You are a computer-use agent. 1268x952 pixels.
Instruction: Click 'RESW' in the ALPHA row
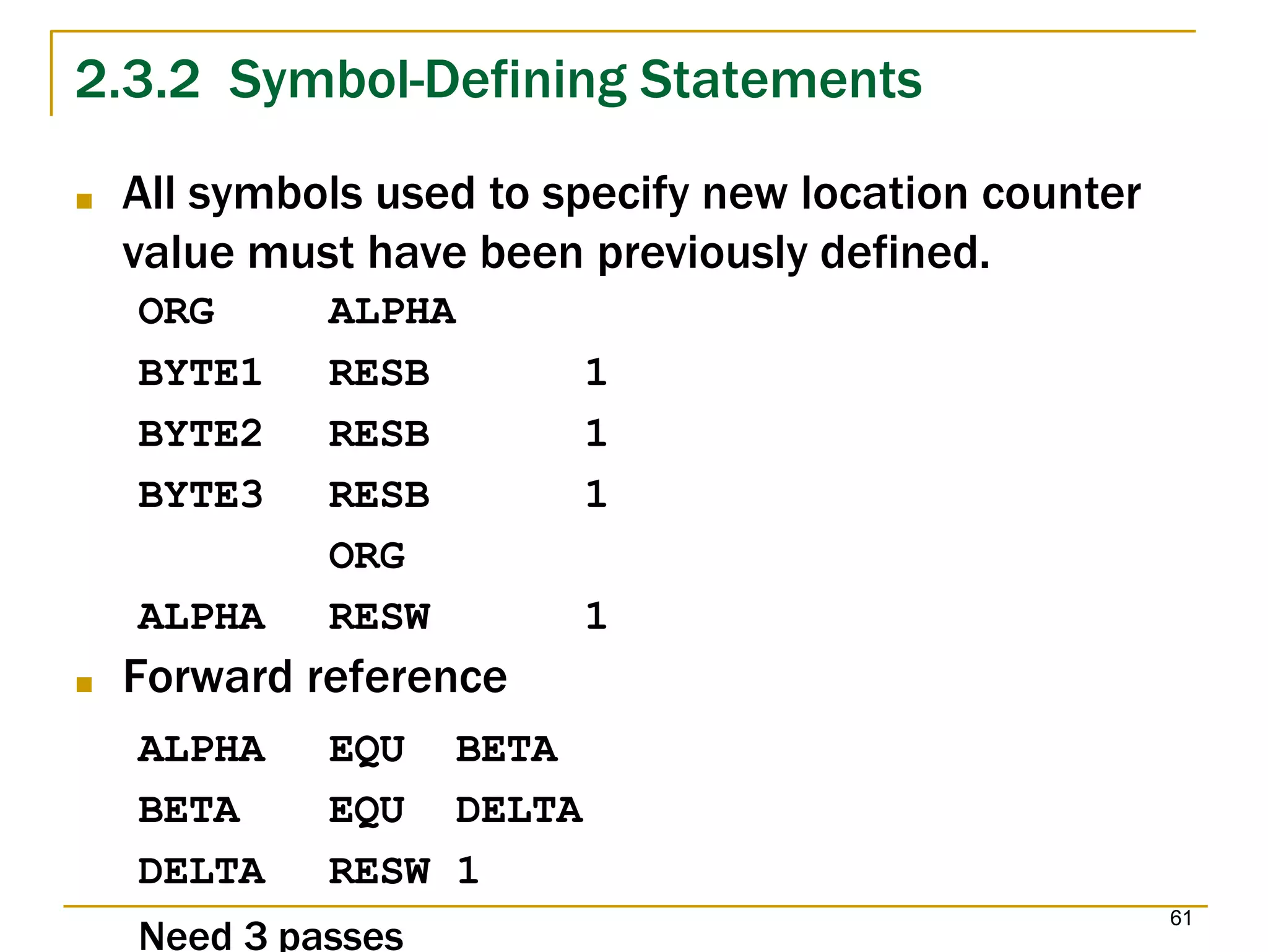click(x=379, y=617)
